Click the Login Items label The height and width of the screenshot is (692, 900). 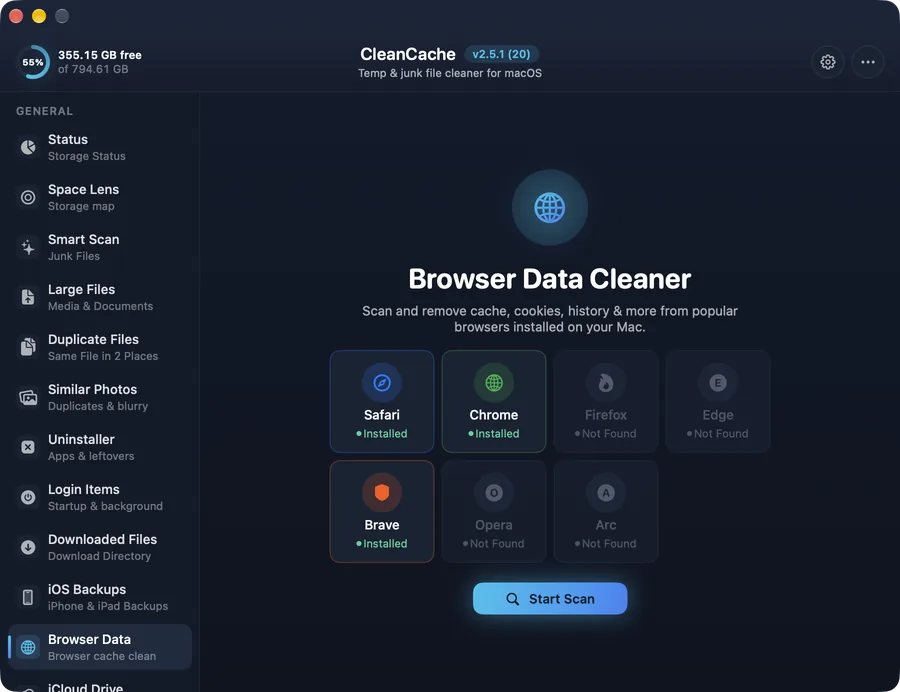tap(84, 489)
